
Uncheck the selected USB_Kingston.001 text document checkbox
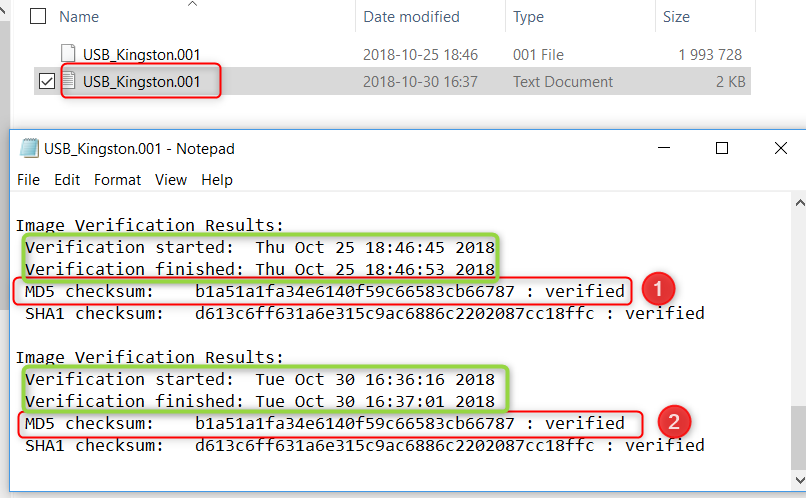(46, 81)
